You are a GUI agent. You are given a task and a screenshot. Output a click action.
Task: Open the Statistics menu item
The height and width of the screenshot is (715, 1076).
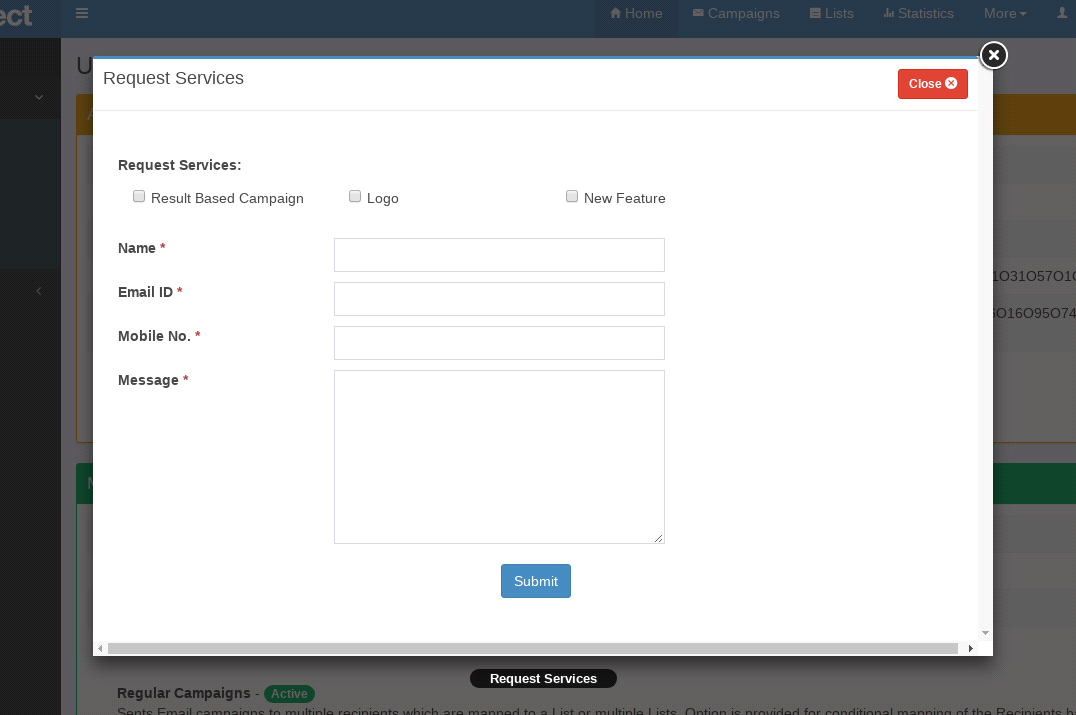(918, 14)
